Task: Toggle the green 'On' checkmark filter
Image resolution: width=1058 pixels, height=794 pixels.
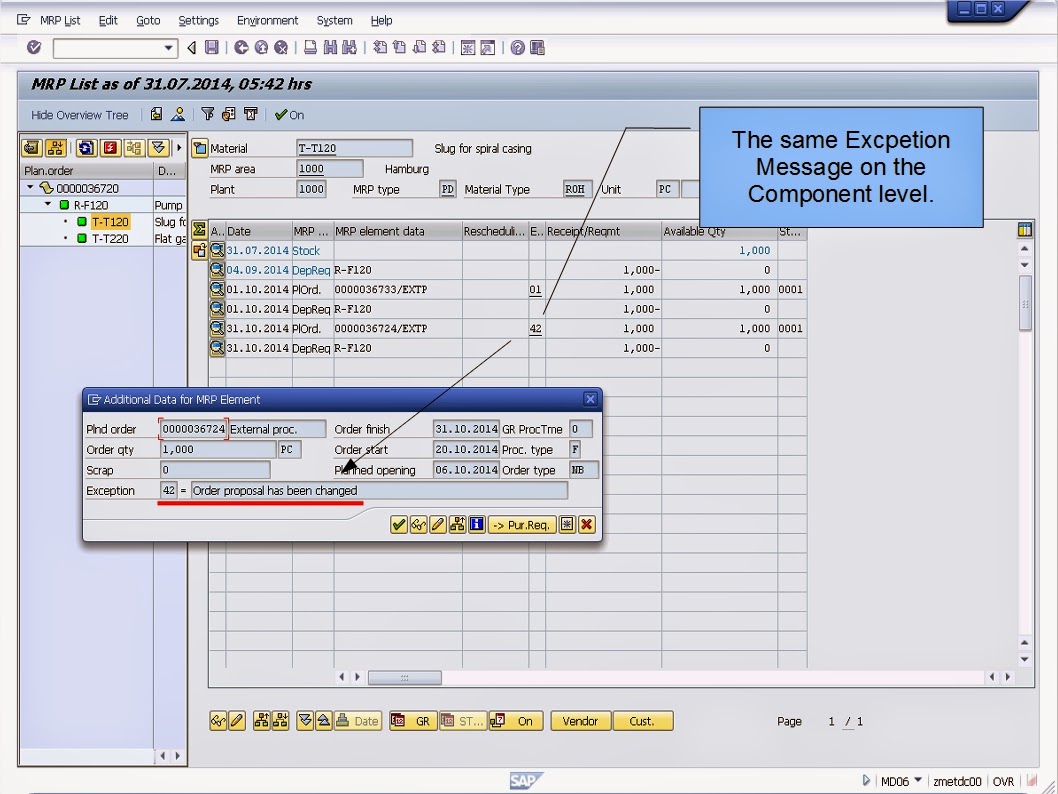Action: coord(286,114)
